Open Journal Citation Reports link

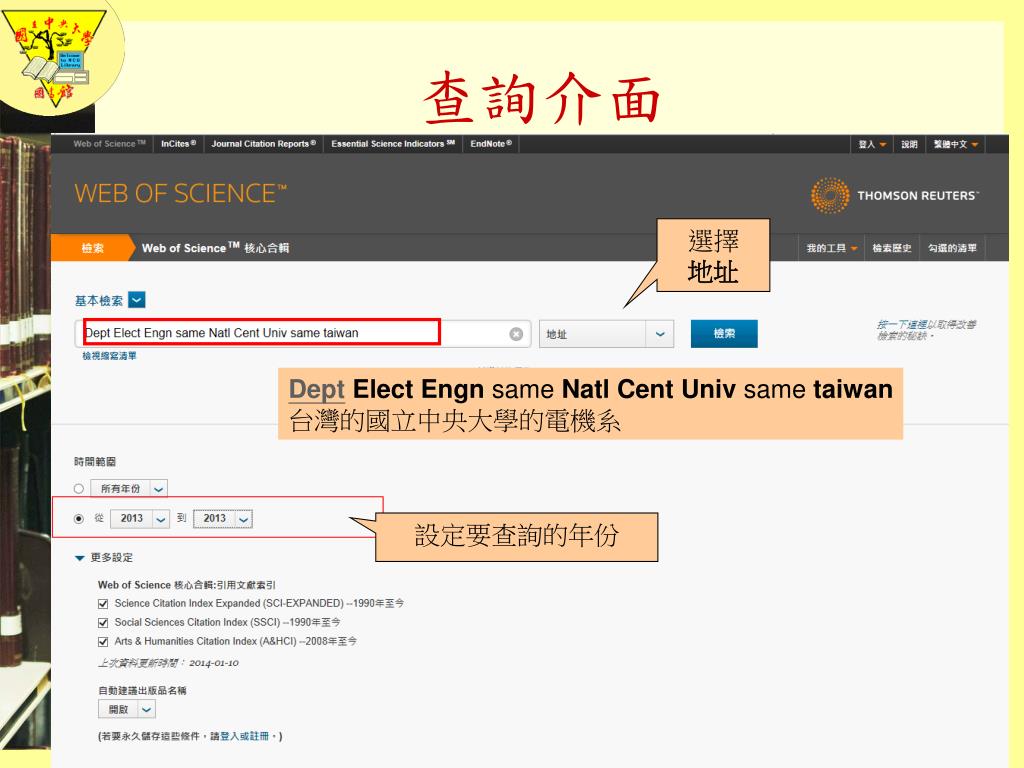click(x=263, y=144)
